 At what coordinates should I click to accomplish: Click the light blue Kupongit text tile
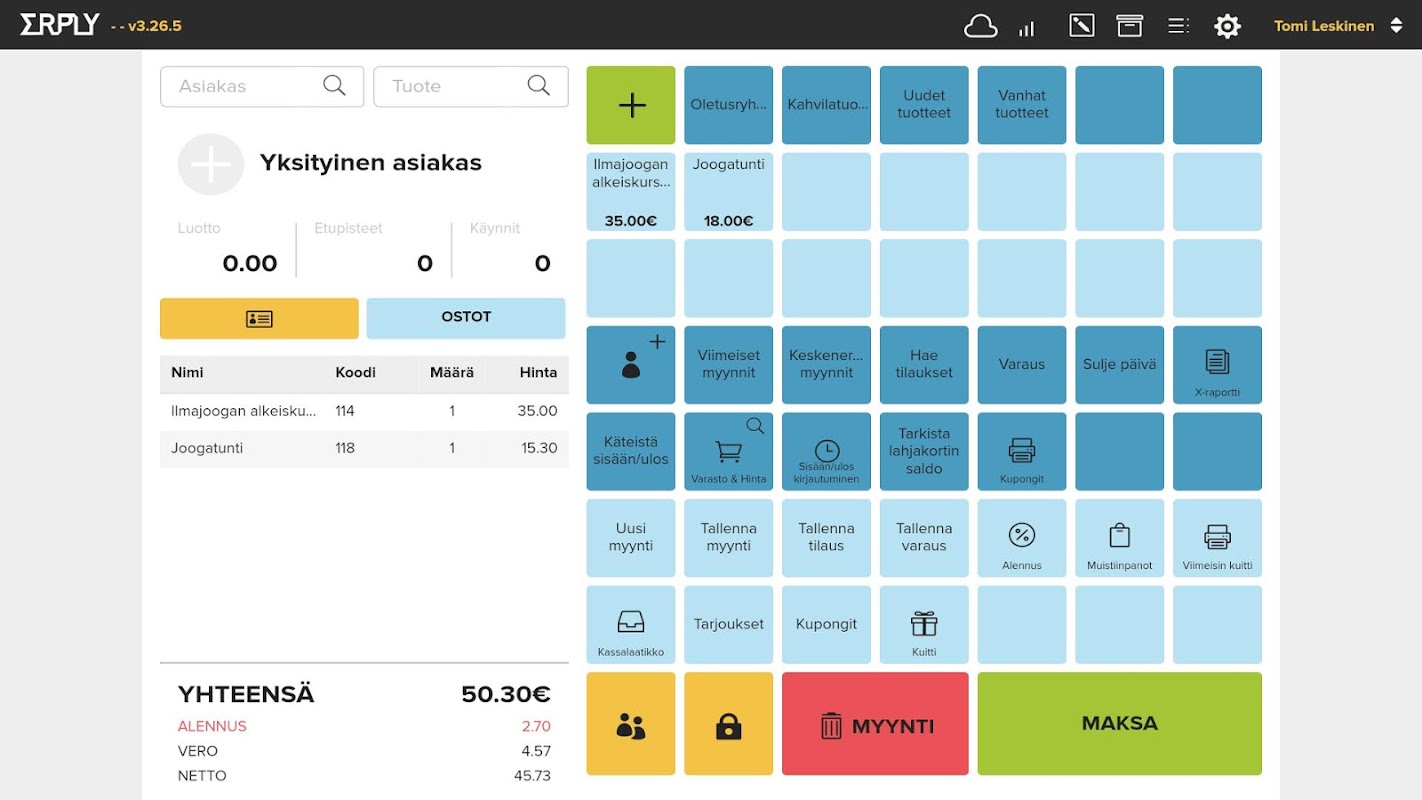(x=827, y=625)
